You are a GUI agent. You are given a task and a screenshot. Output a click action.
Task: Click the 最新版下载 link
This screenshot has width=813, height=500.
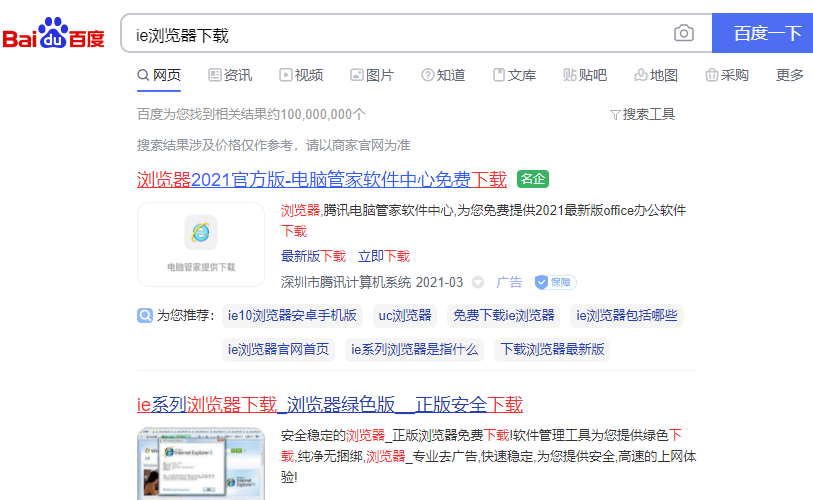313,256
